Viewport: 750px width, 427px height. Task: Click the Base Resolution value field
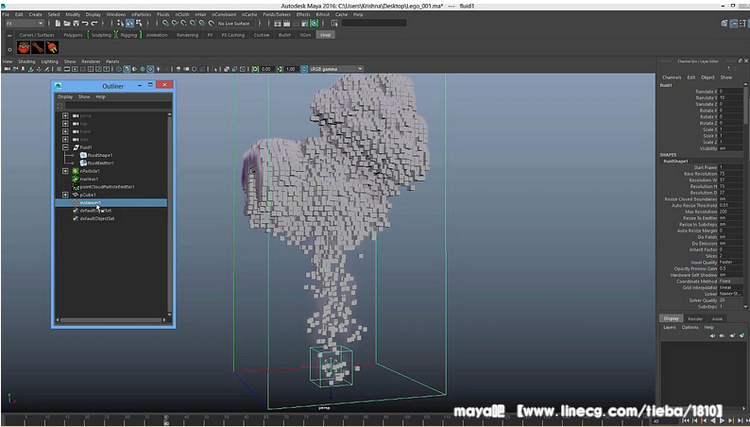coord(731,174)
